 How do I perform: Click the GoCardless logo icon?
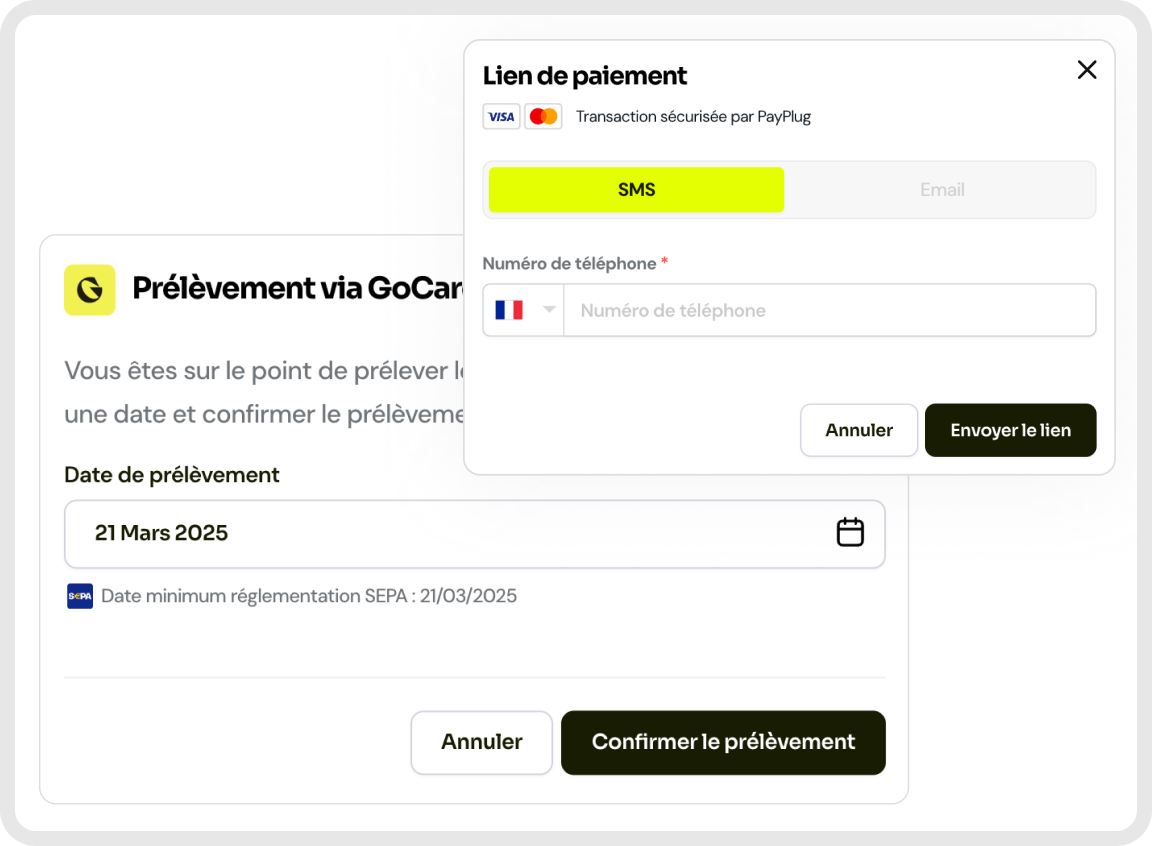(x=90, y=290)
